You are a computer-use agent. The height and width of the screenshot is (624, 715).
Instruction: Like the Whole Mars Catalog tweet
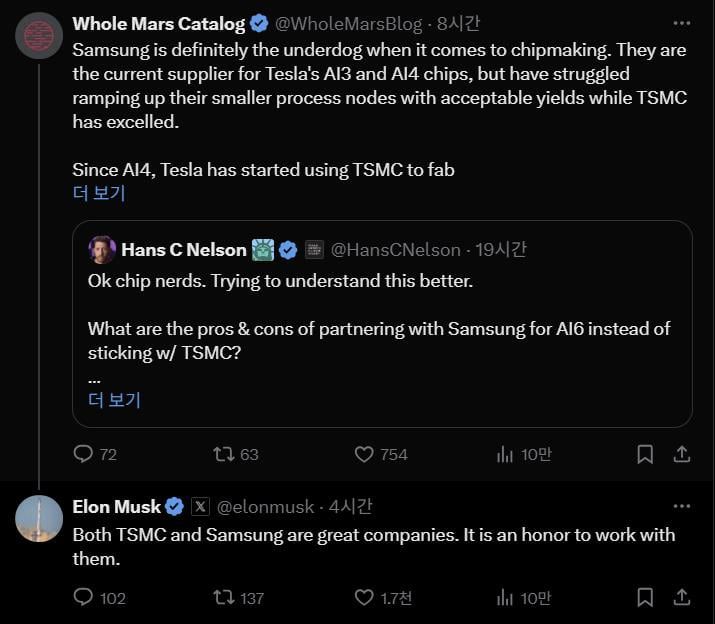(x=365, y=454)
